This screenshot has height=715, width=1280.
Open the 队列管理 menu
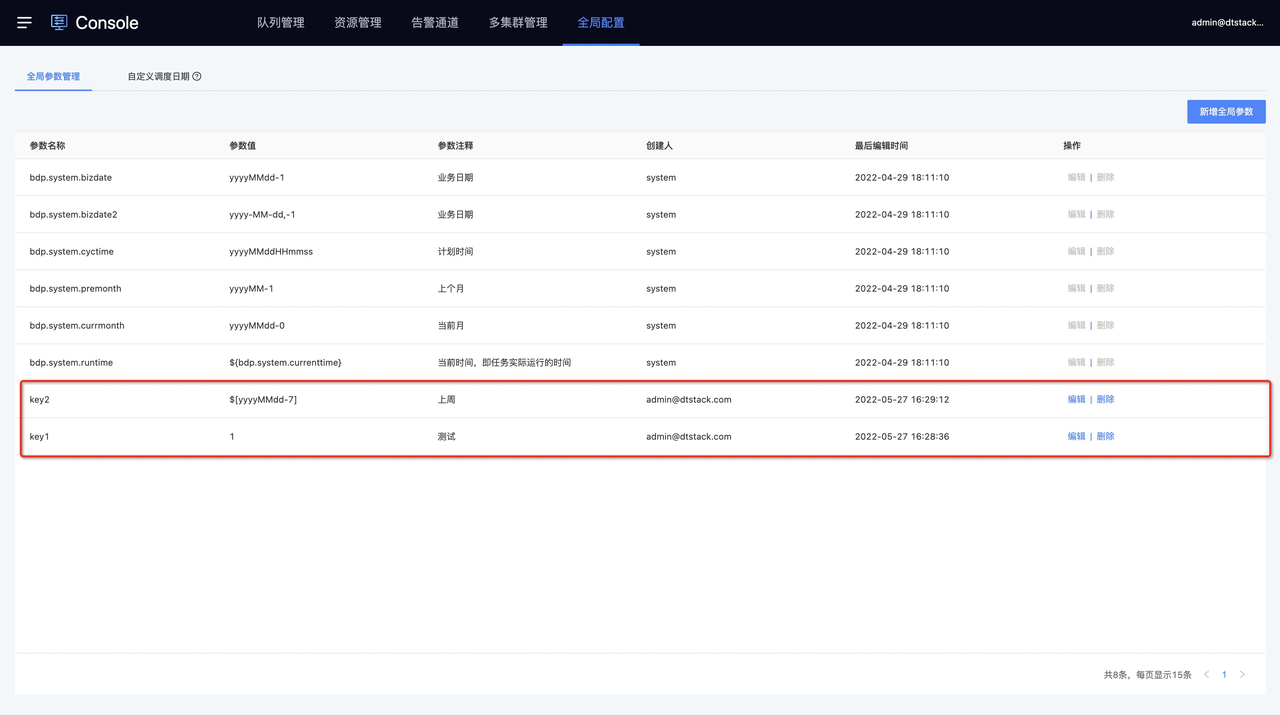click(281, 22)
